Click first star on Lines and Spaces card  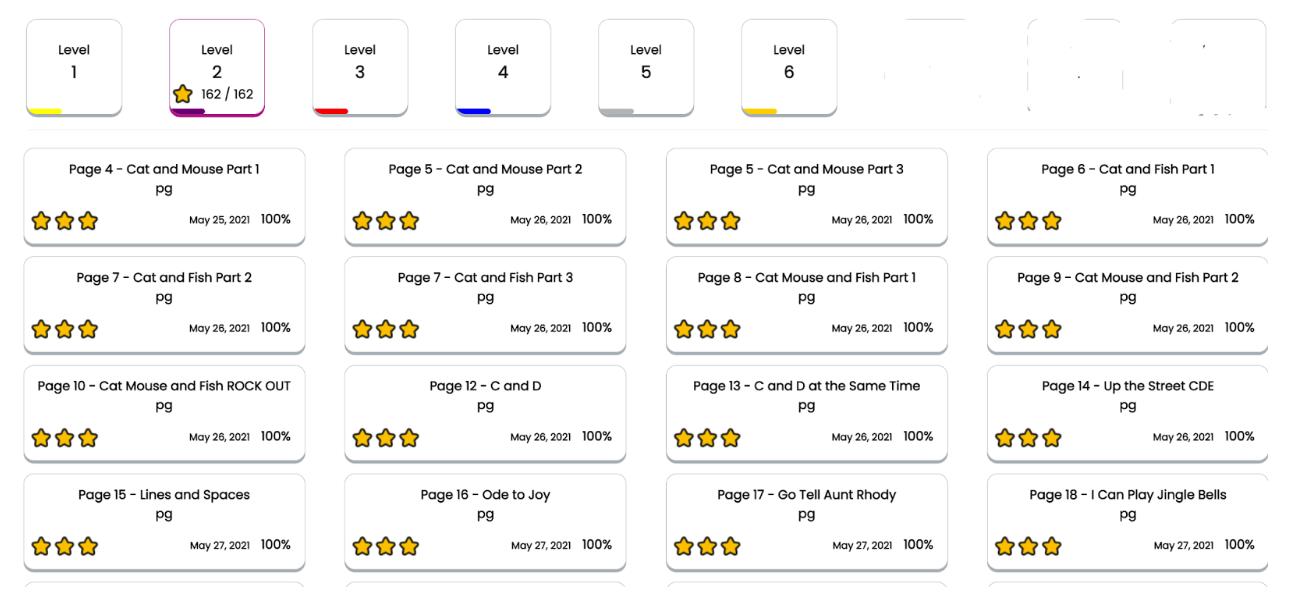[x=41, y=546]
